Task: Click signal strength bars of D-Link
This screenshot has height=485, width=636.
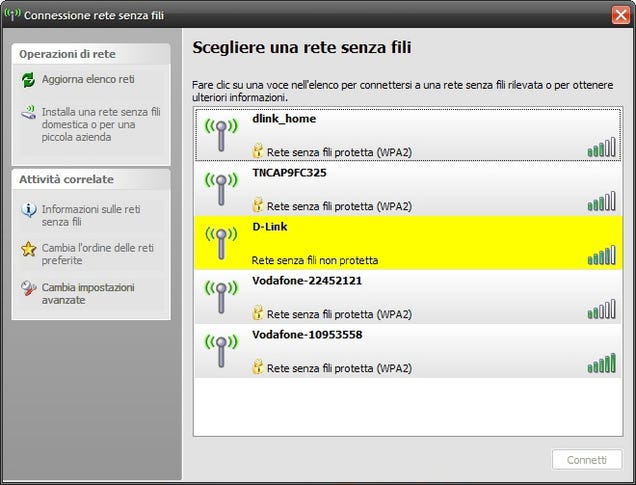Action: (x=602, y=255)
